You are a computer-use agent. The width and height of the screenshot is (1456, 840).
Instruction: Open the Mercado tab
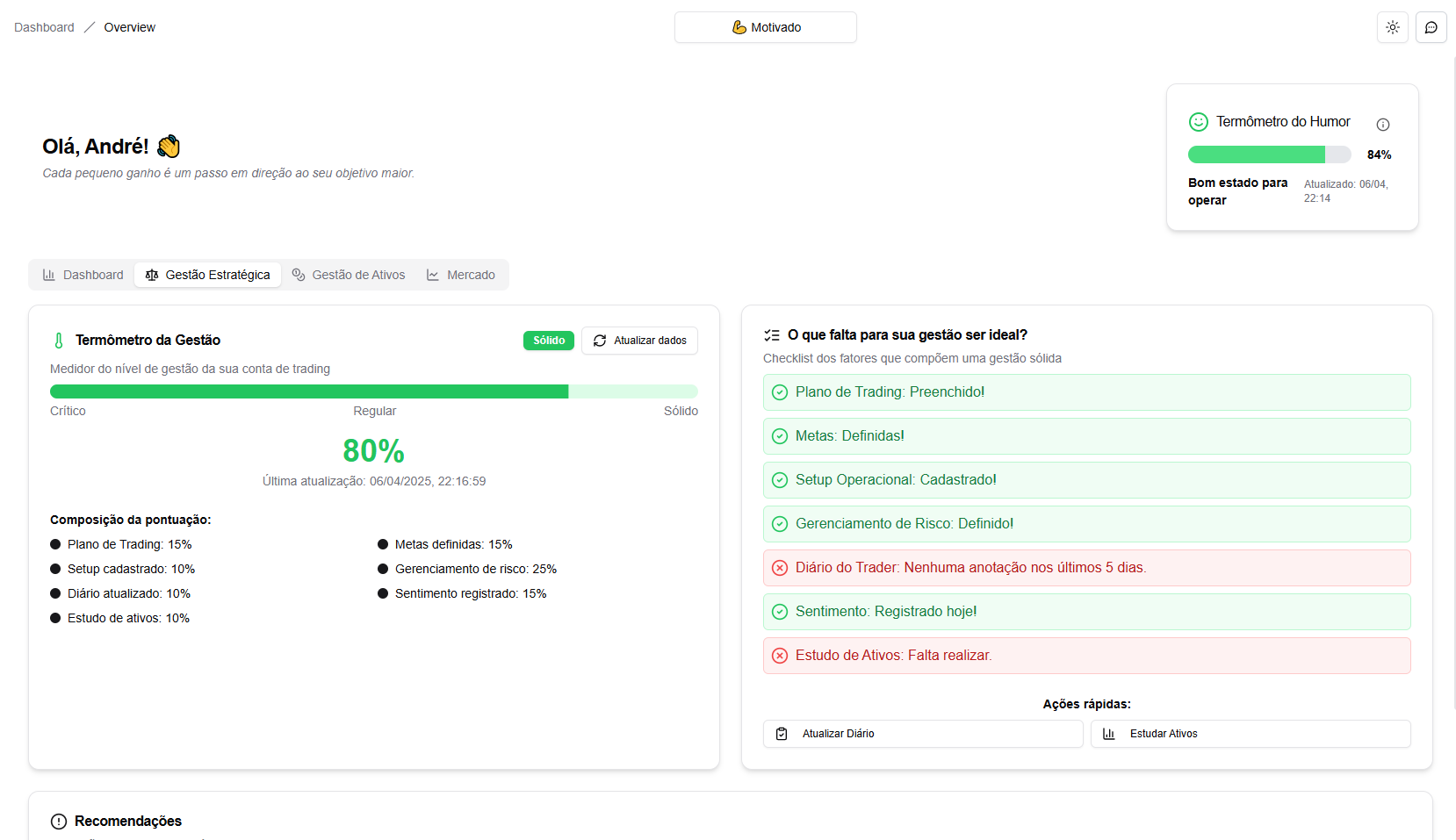point(461,275)
